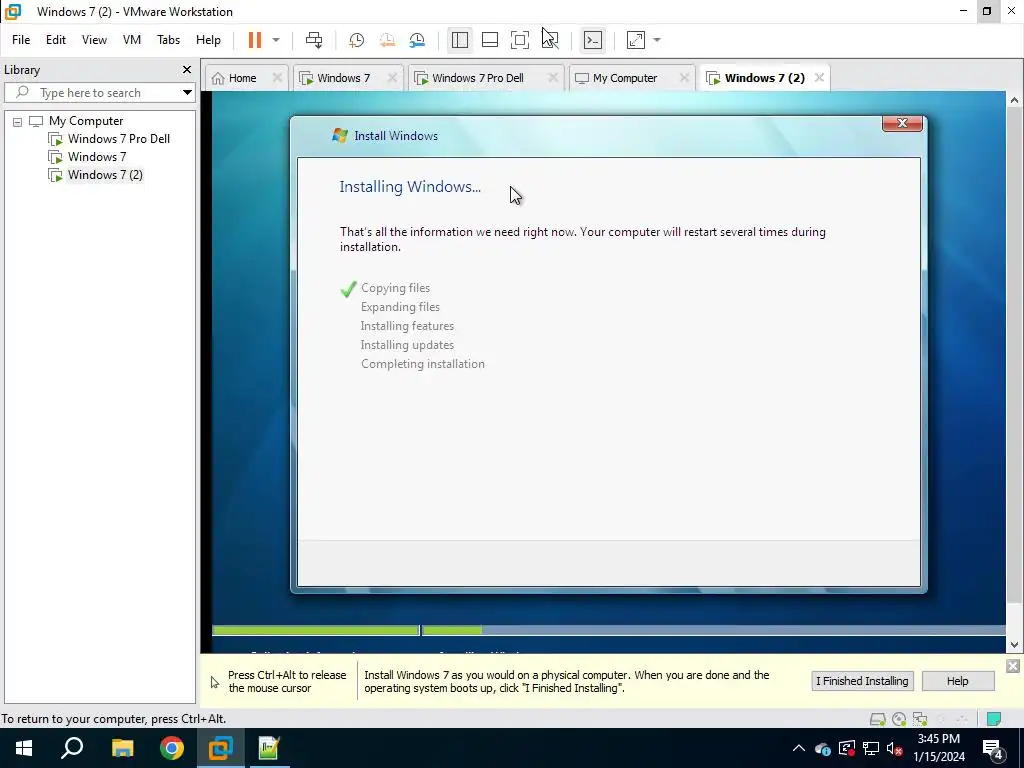The width and height of the screenshot is (1024, 768).
Task: Open the stretch display options dropdown arrow
Action: click(x=657, y=40)
